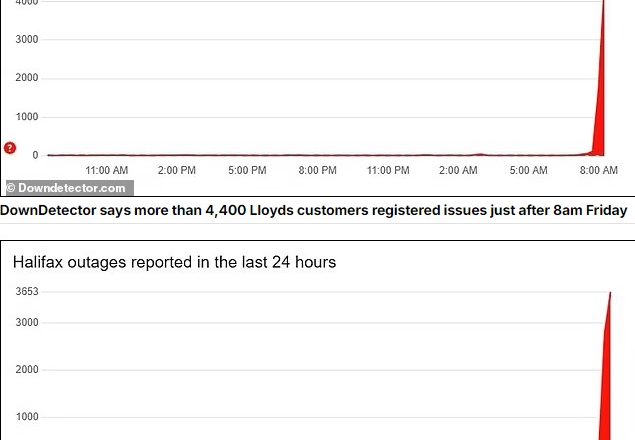Click the '5:00 PM' time axis label

[x=247, y=170]
